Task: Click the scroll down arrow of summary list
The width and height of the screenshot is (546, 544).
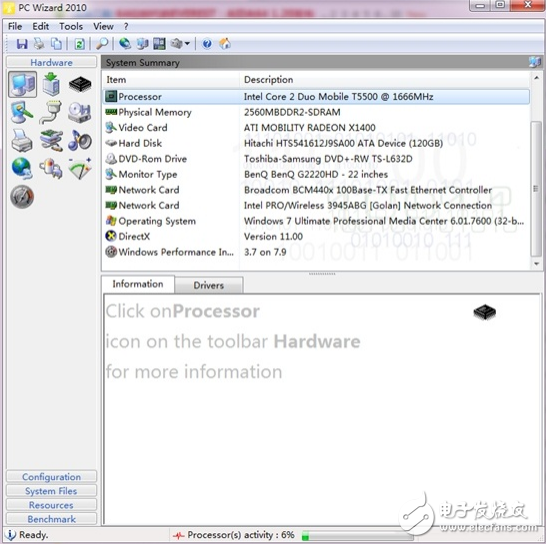Action: point(536,264)
